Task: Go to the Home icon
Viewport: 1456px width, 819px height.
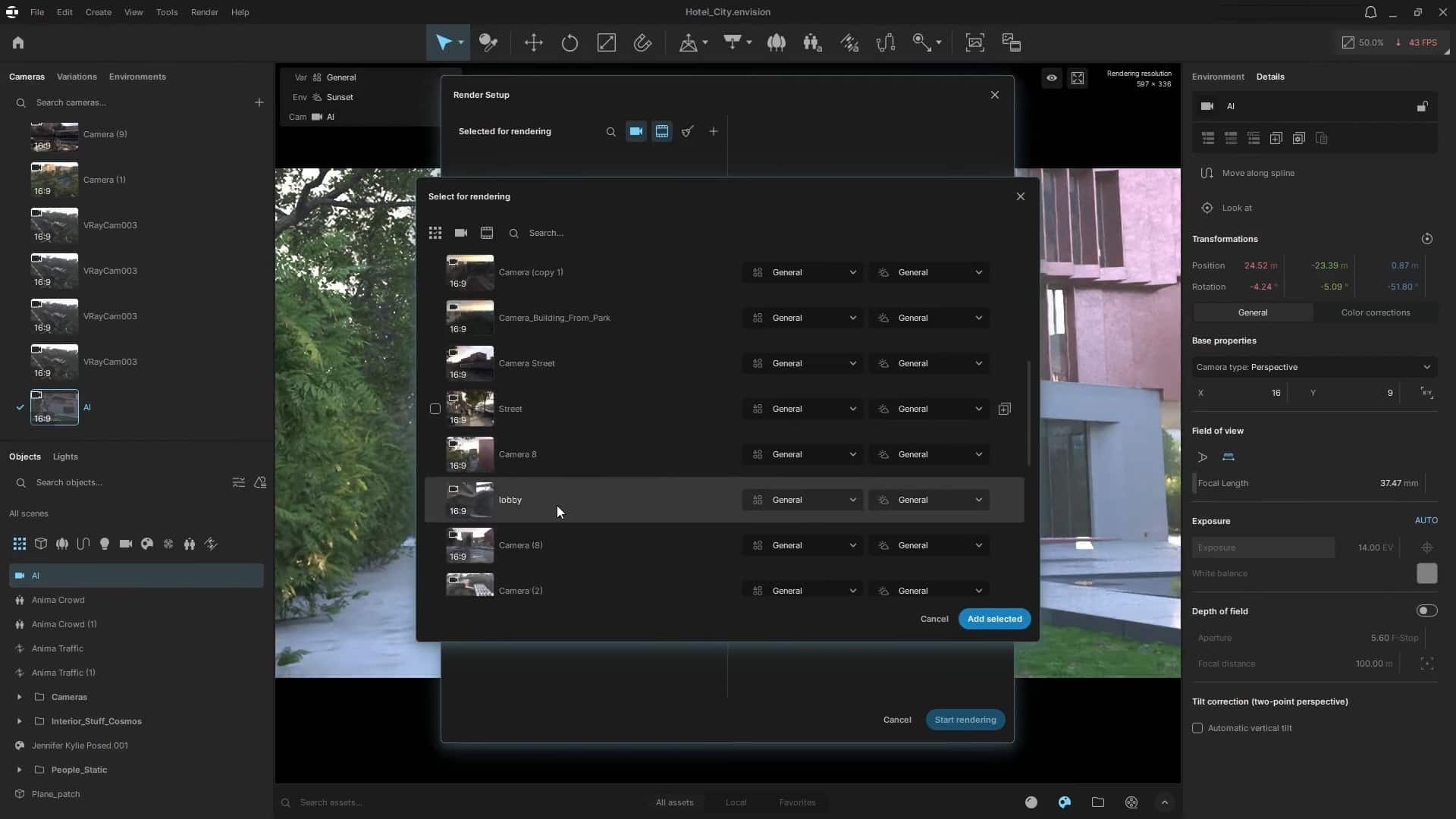Action: coord(18,43)
